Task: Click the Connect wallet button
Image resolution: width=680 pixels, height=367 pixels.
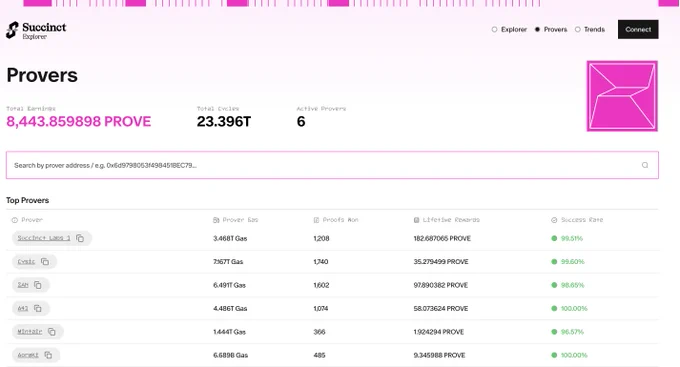Action: pos(638,29)
